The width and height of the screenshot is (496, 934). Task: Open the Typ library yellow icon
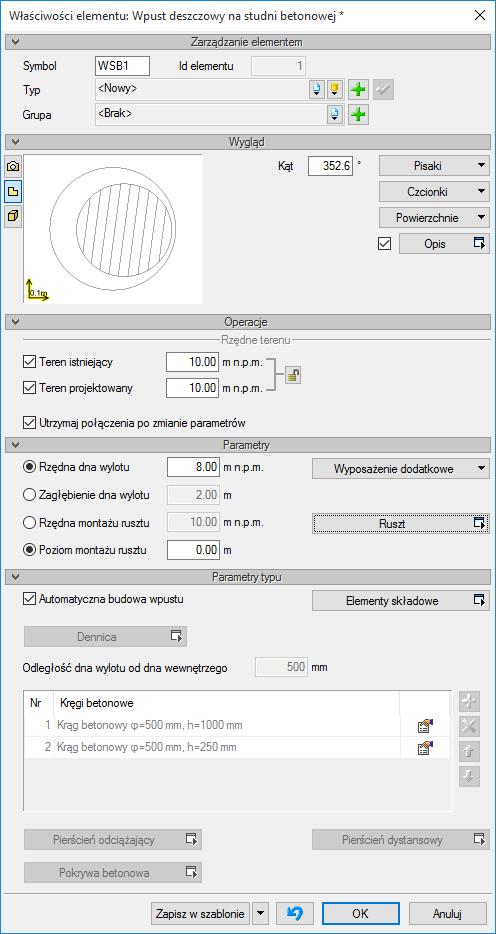[x=335, y=90]
